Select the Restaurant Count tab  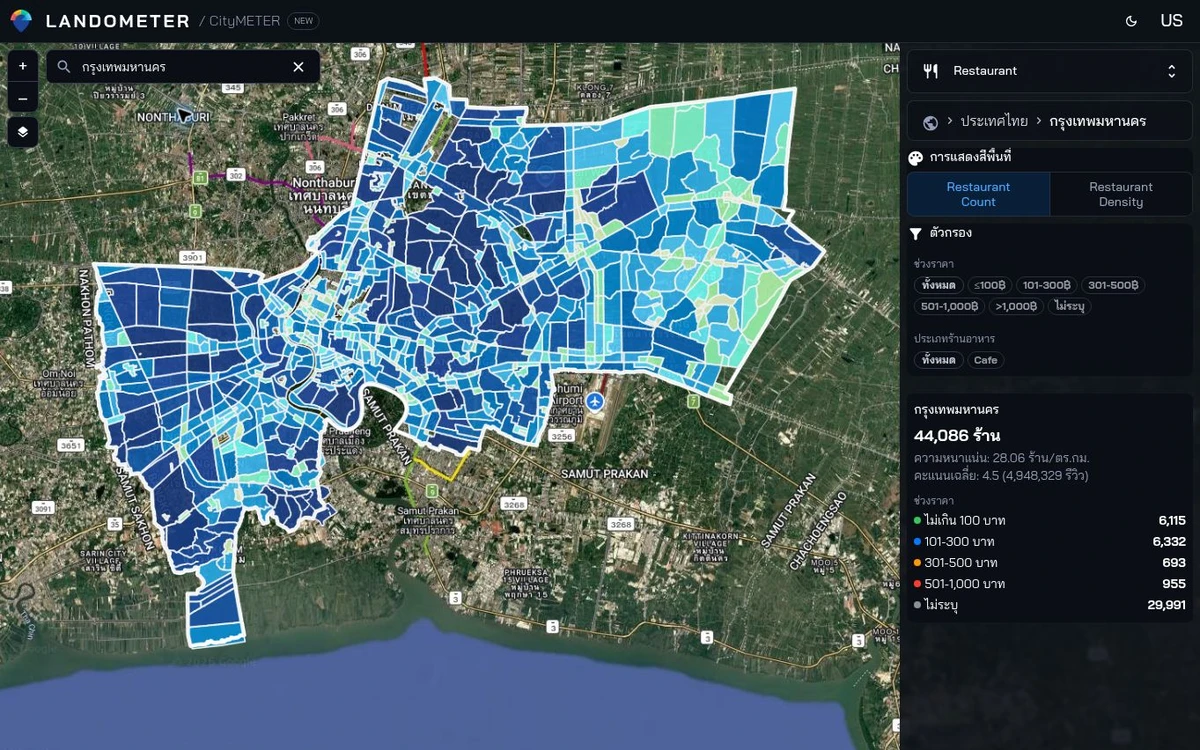coord(978,194)
